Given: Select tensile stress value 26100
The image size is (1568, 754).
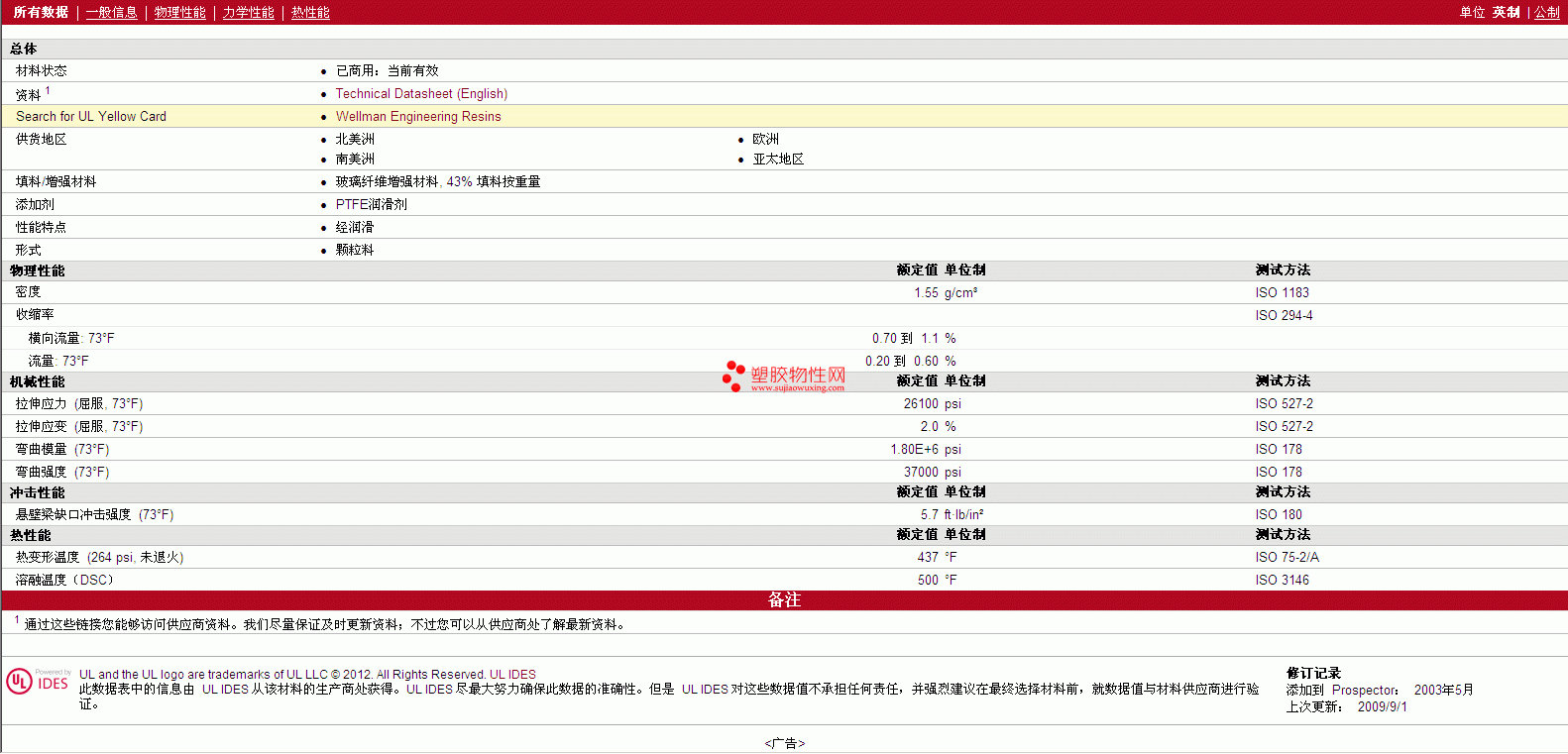Looking at the screenshot, I should click(921, 403).
